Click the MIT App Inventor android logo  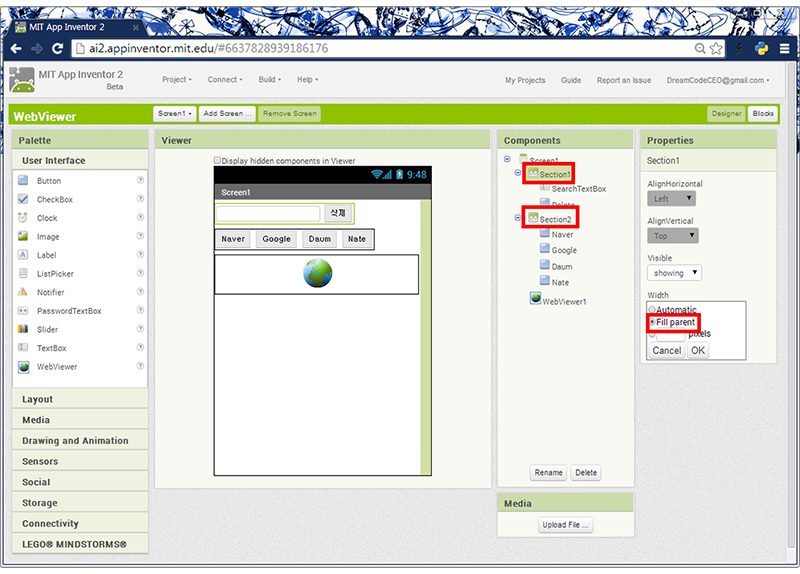[x=22, y=80]
